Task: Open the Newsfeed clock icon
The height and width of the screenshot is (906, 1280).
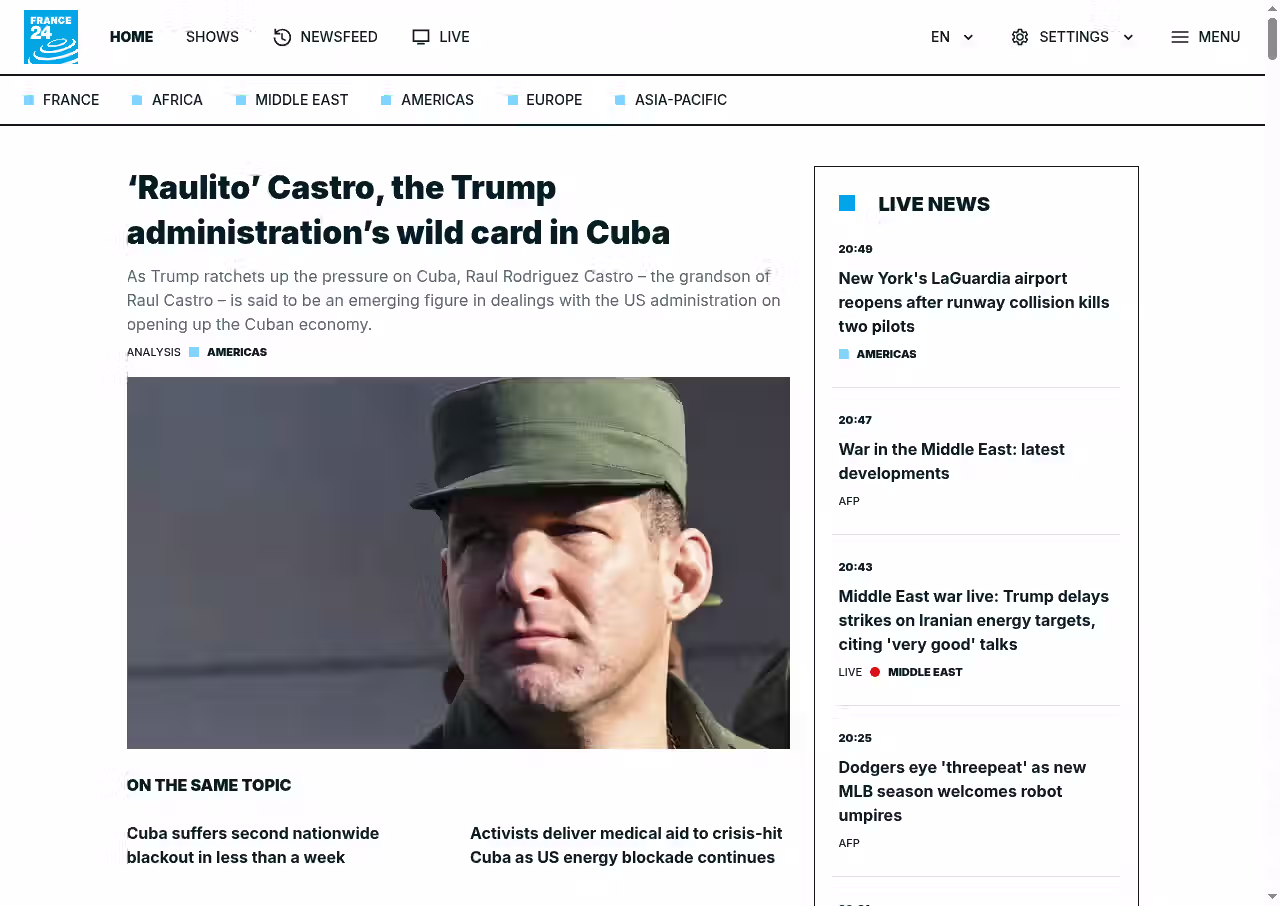Action: coord(282,37)
